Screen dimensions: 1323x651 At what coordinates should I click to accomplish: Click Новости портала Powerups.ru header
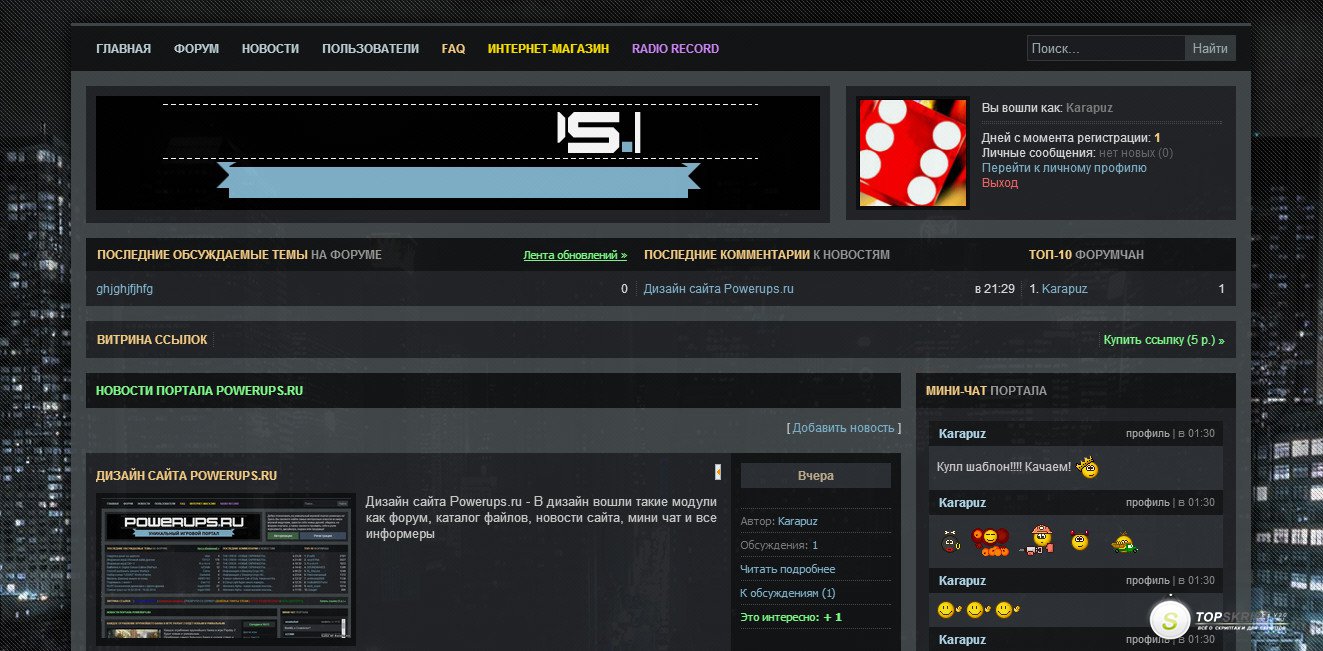point(199,390)
